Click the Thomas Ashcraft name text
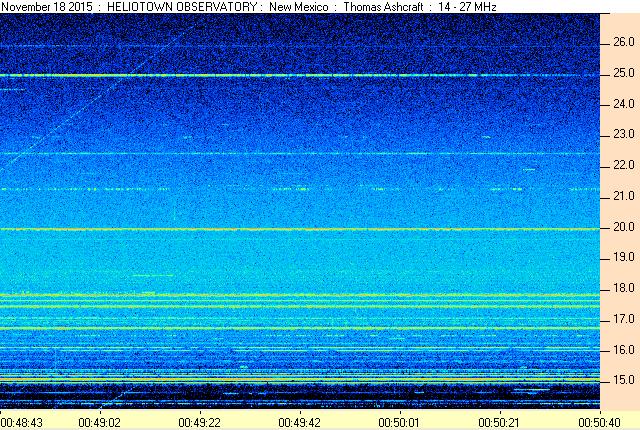Screen dimensions: 640x430 pos(383,7)
